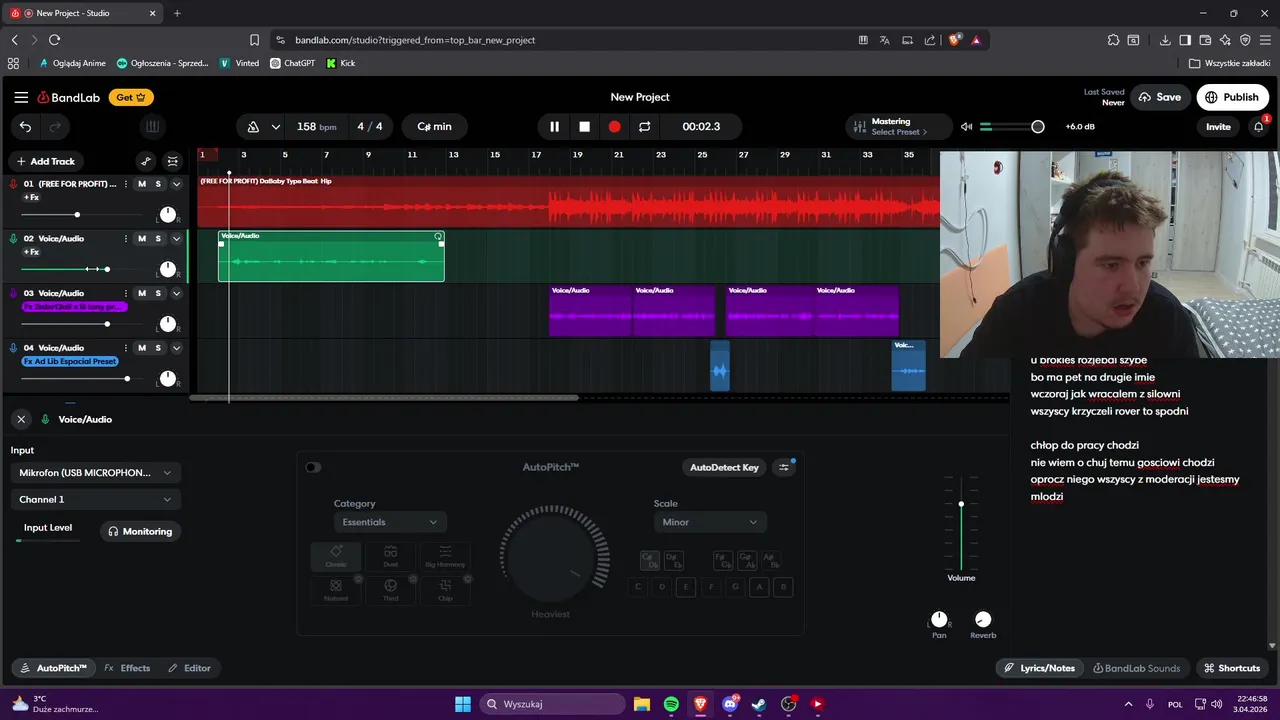Expand track 04 chevron
The height and width of the screenshot is (720, 1280).
point(177,348)
